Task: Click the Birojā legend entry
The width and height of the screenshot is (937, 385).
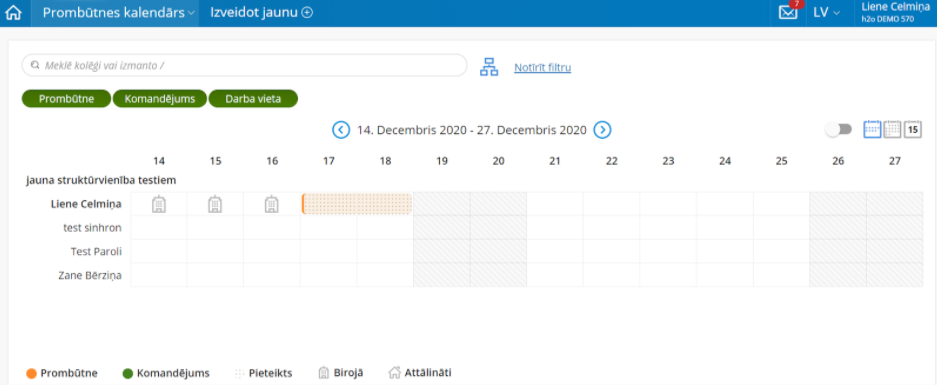Action: tap(341, 373)
